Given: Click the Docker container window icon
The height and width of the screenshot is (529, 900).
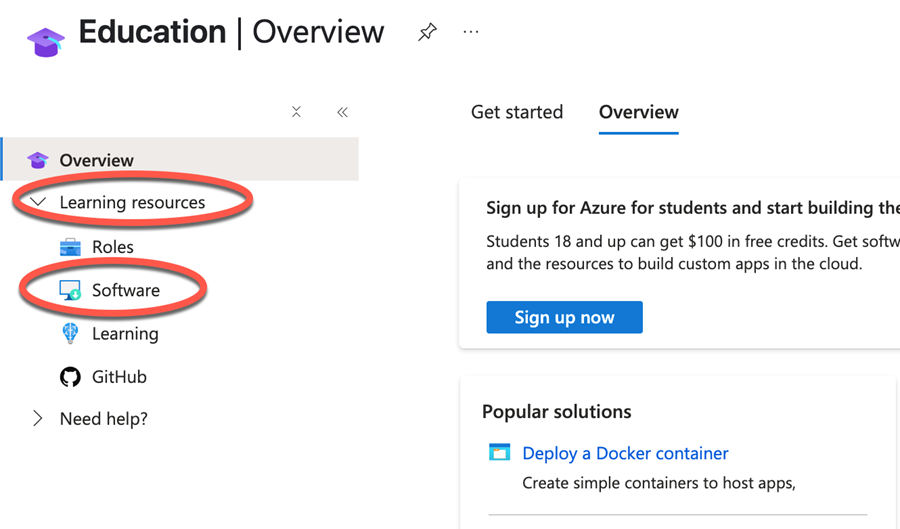Looking at the screenshot, I should [499, 452].
